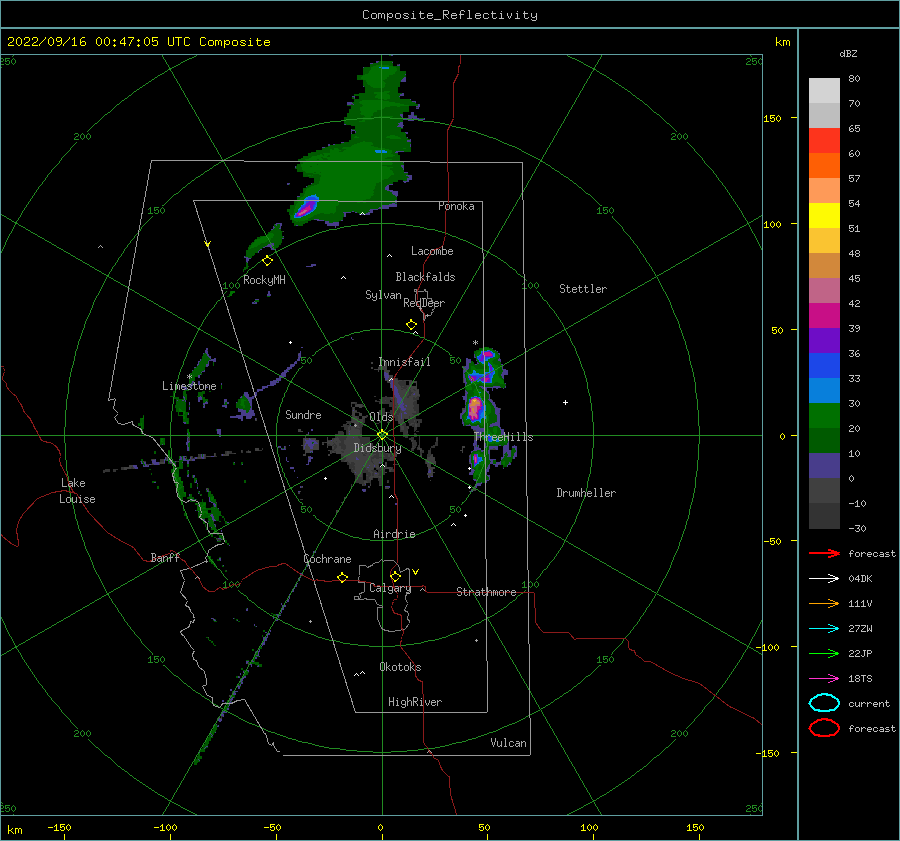900x841 pixels.
Task: Click the Vulcan city label
Action: (508, 742)
